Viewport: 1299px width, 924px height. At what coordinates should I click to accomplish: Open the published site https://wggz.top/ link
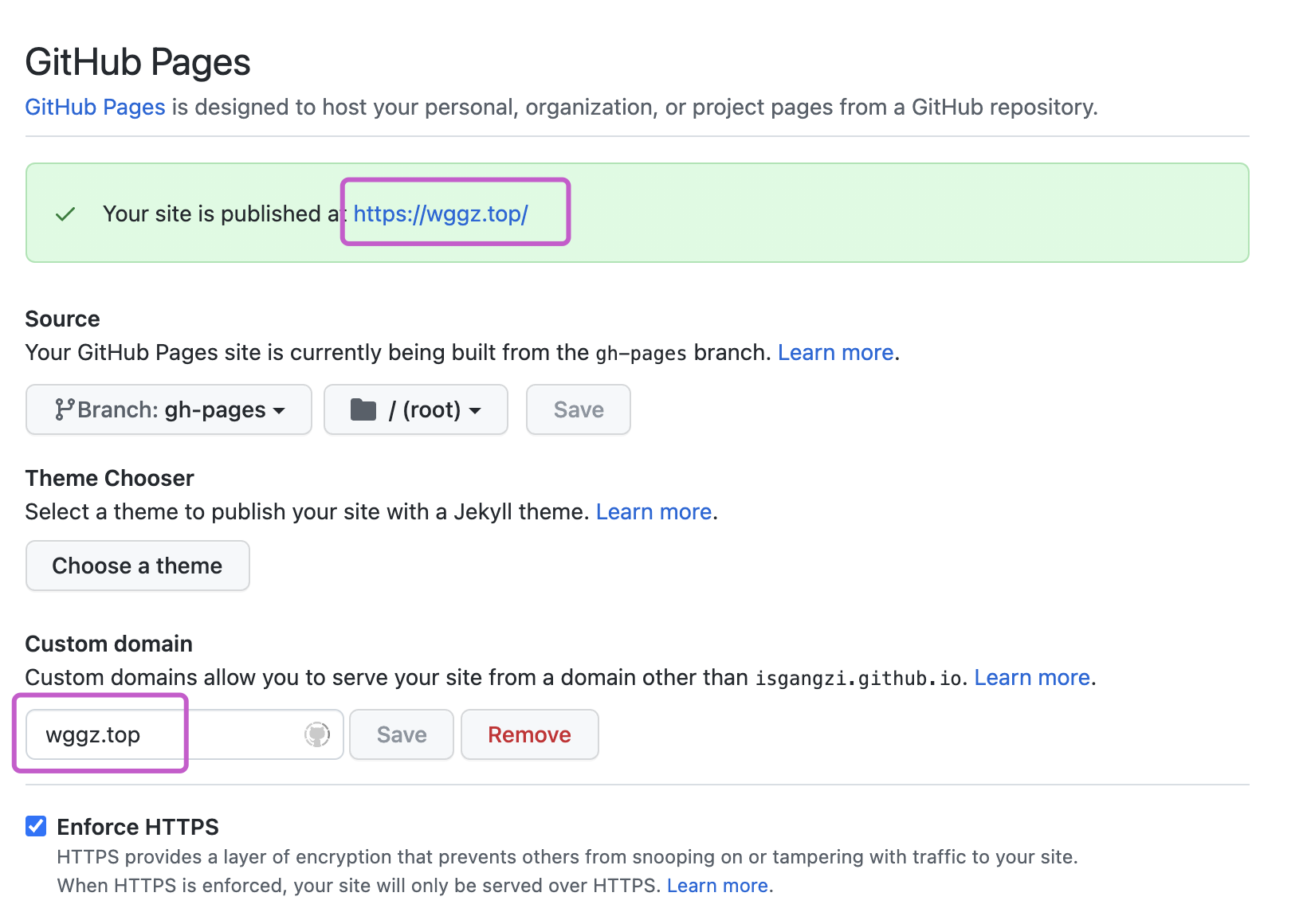[441, 213]
